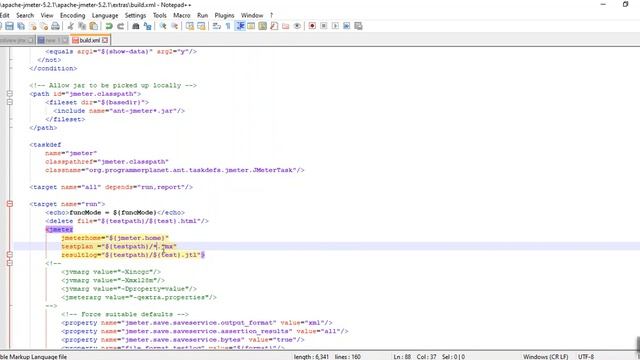Click the Playback macro icon
This screenshot has width=640, height=360.
(x=335, y=26)
